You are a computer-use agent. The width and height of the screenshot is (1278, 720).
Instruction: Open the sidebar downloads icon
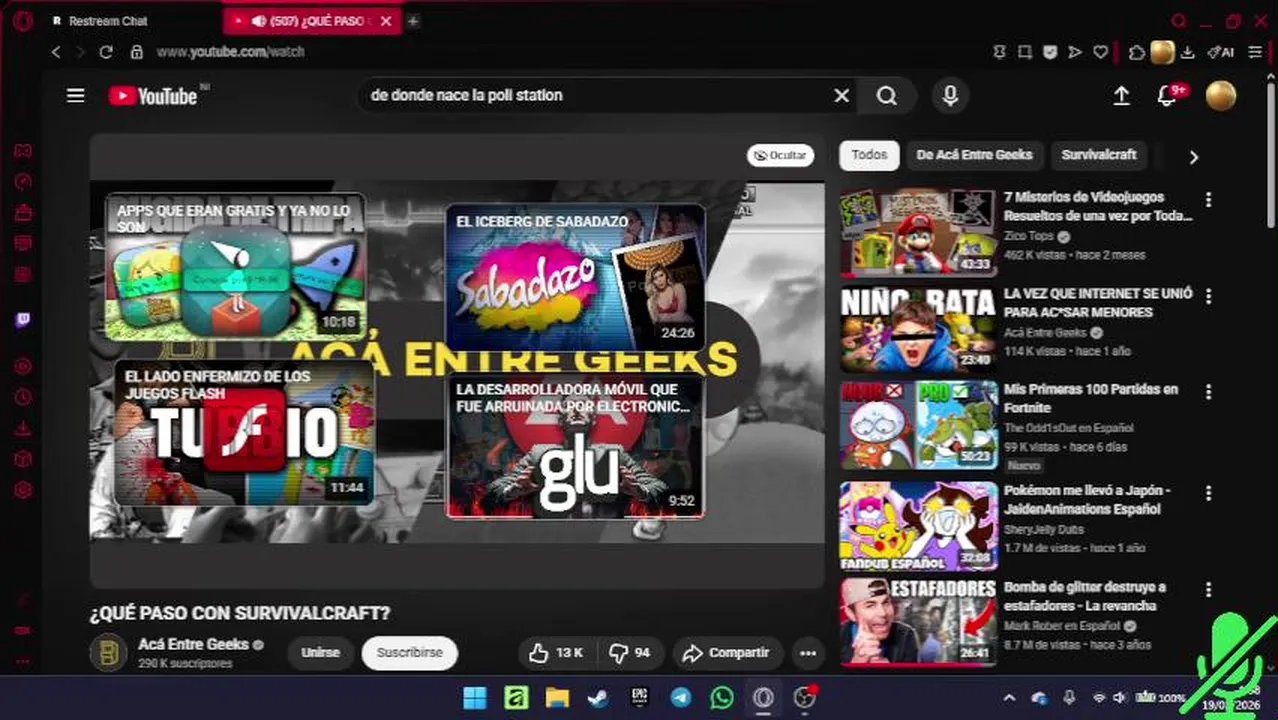[x=22, y=428]
